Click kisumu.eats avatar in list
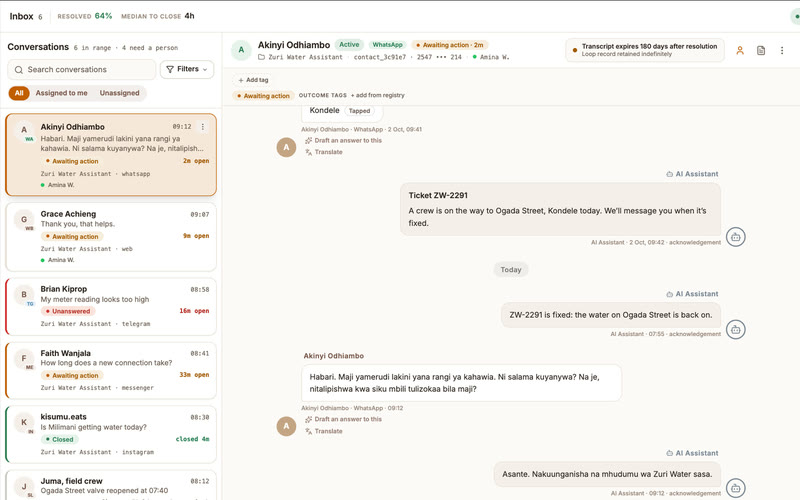 coord(23,422)
